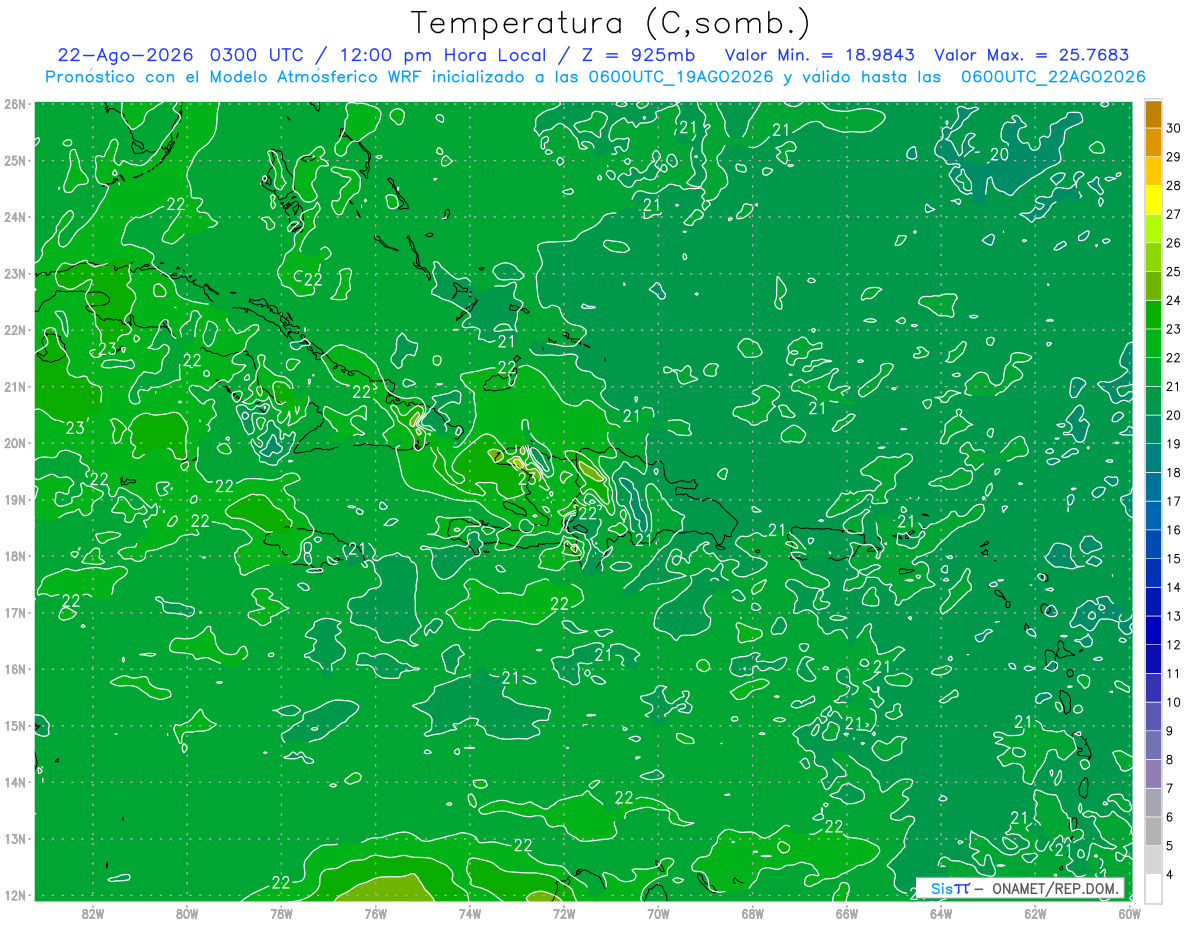
Task: Click the 76W longitude axis label
Action: pos(375,913)
